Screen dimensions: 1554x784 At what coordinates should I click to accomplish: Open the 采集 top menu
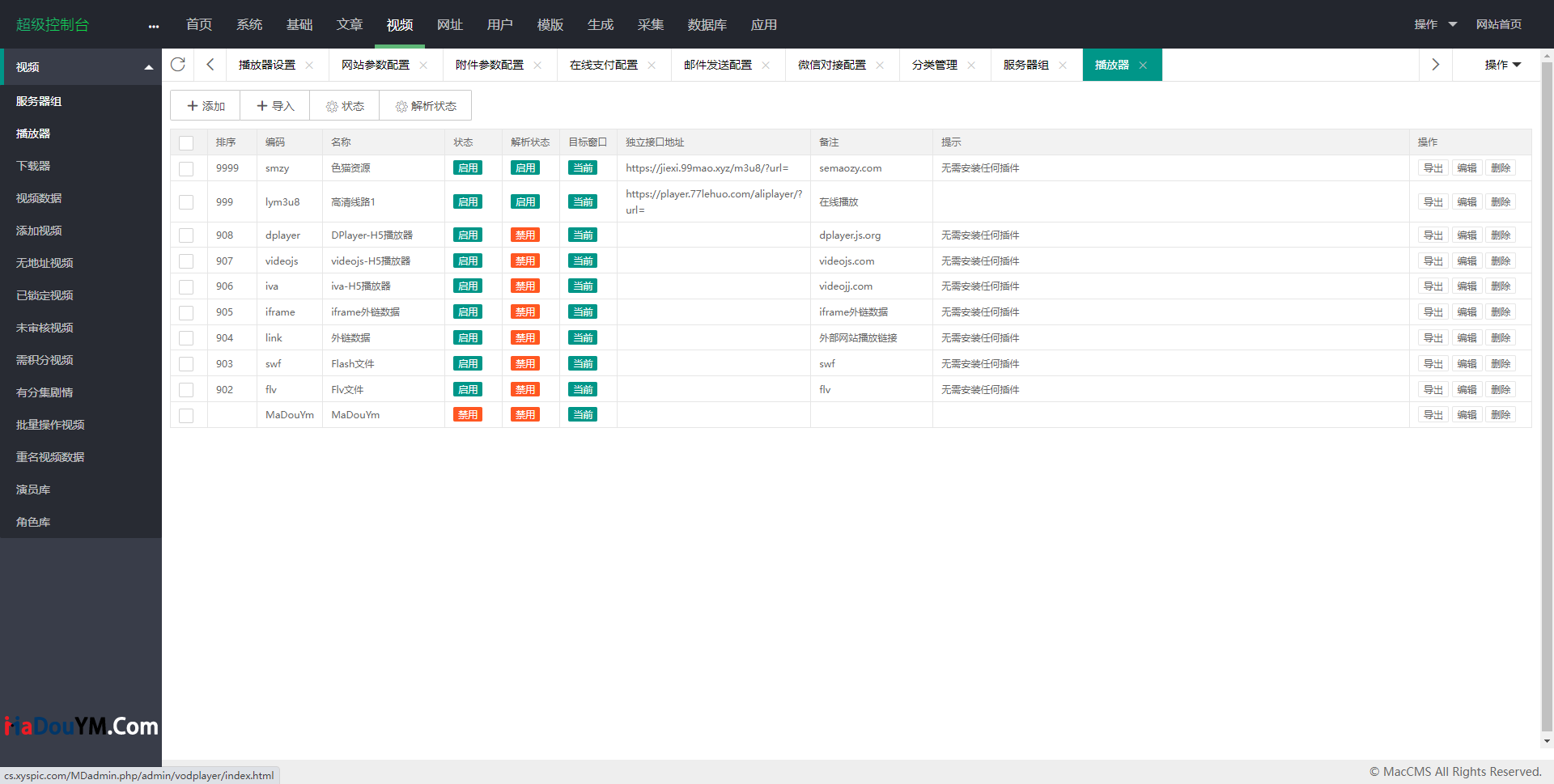651,24
